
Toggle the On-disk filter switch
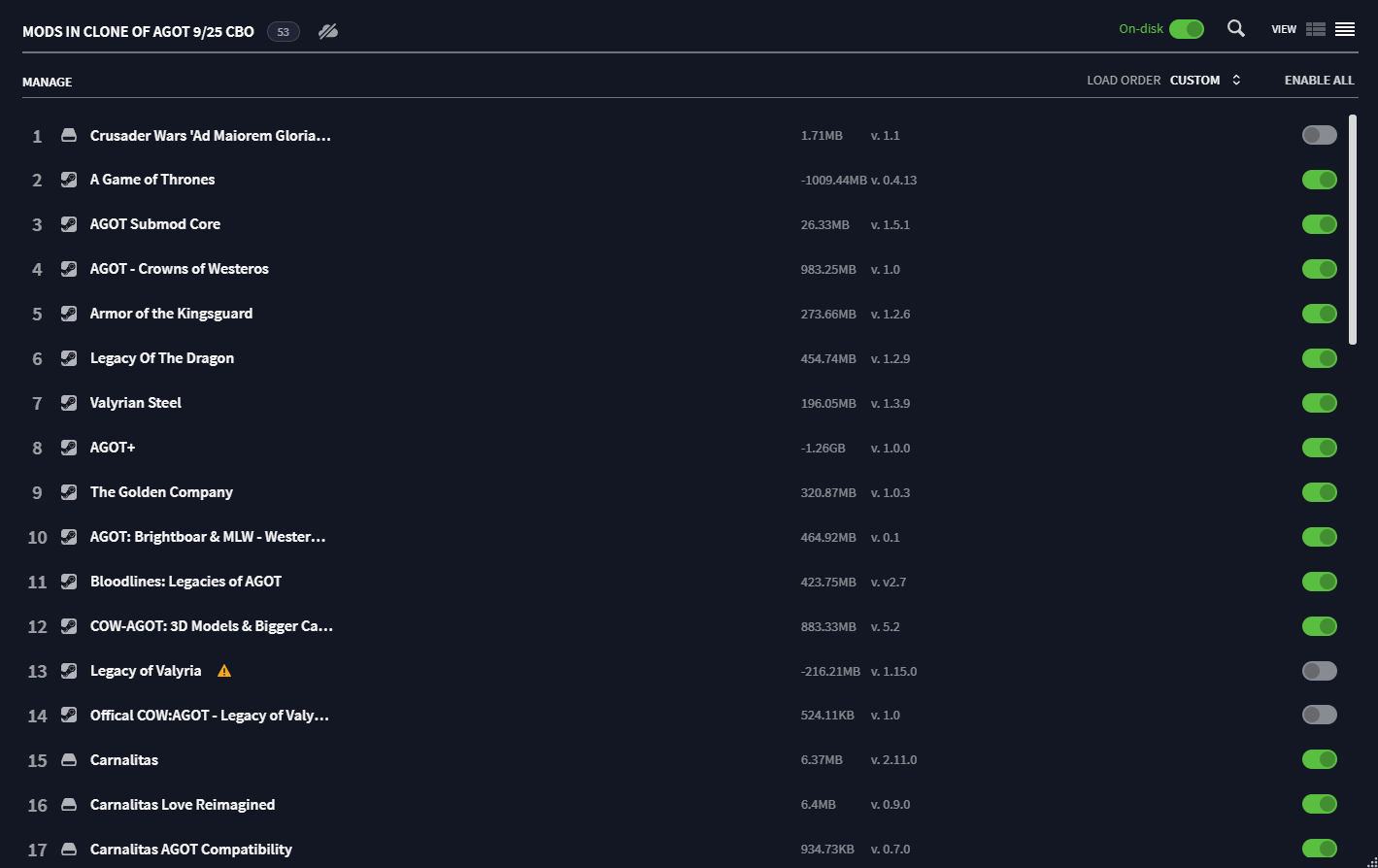click(1187, 29)
